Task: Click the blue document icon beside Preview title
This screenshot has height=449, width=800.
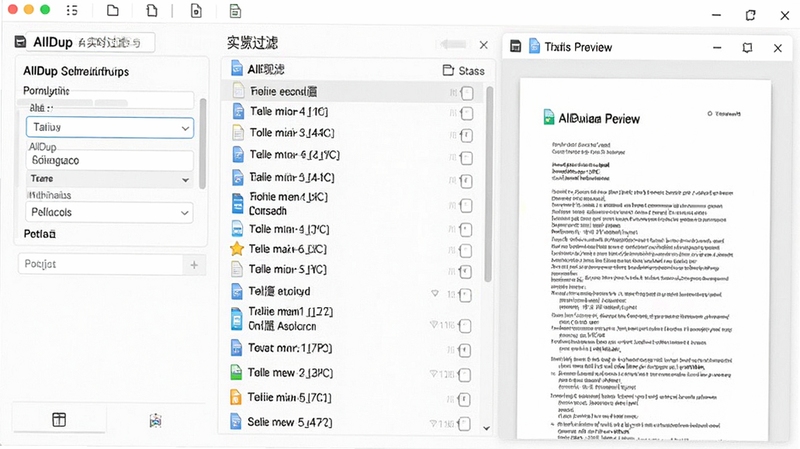Action: (534, 46)
